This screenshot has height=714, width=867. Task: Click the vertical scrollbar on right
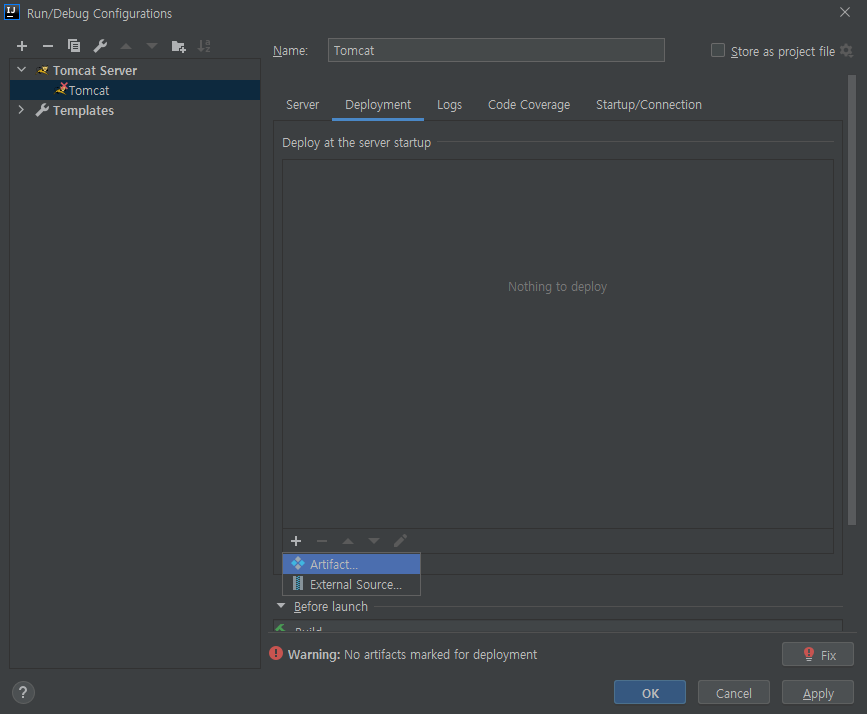pyautogui.click(x=852, y=300)
